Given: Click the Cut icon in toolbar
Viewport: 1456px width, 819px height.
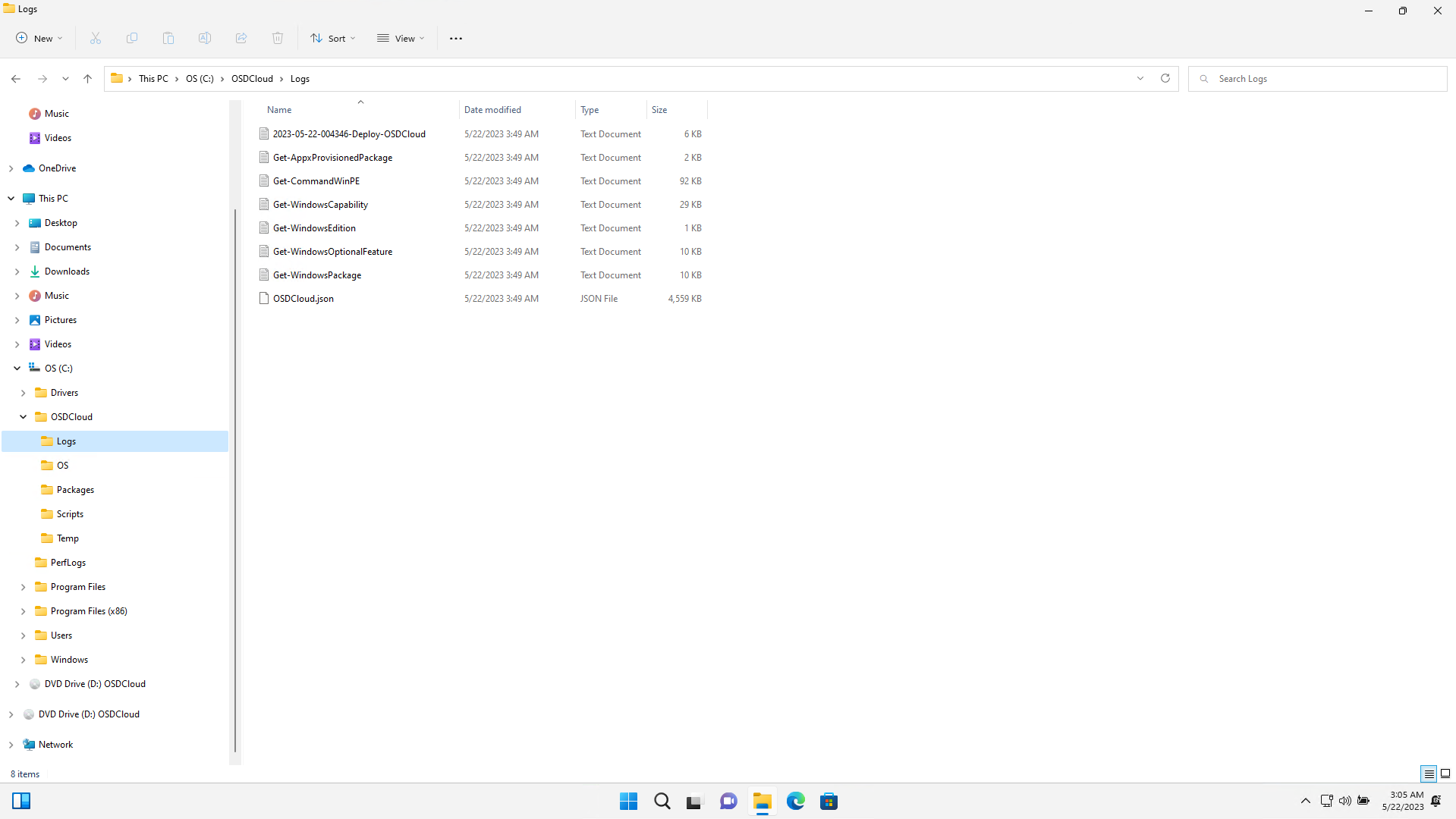Looking at the screenshot, I should pos(96,38).
